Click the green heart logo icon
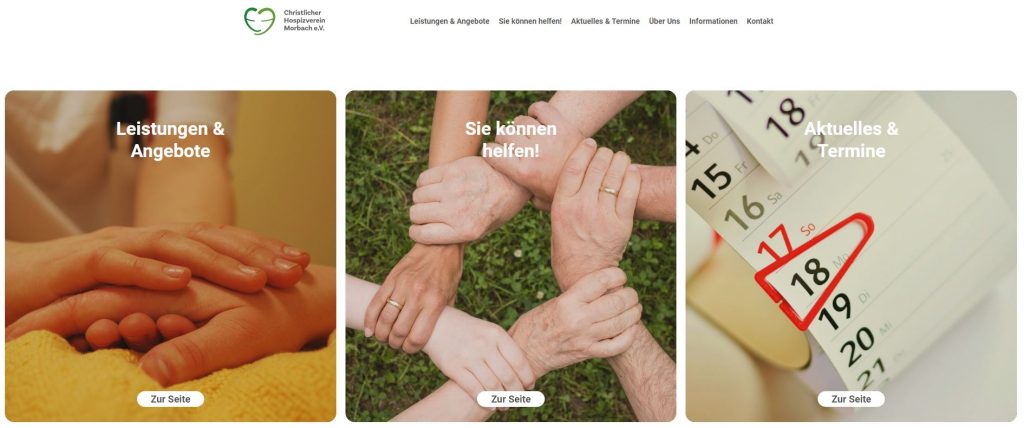The width and height of the screenshot is (1024, 428). coord(259,21)
